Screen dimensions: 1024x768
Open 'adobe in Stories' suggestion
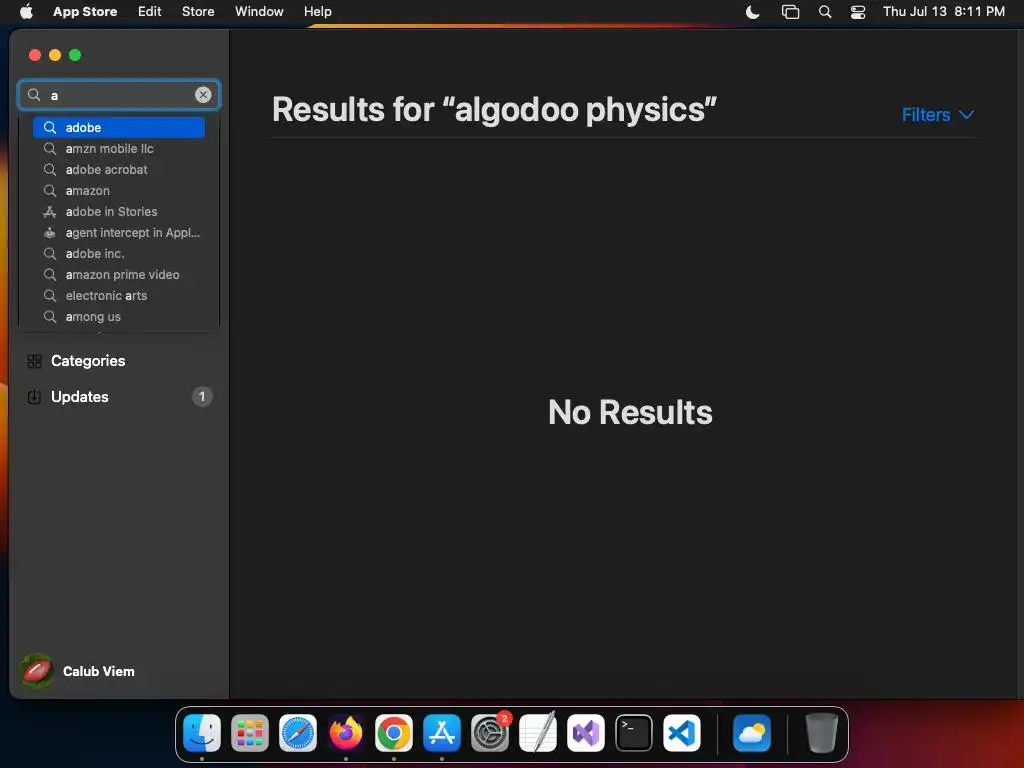point(119,212)
